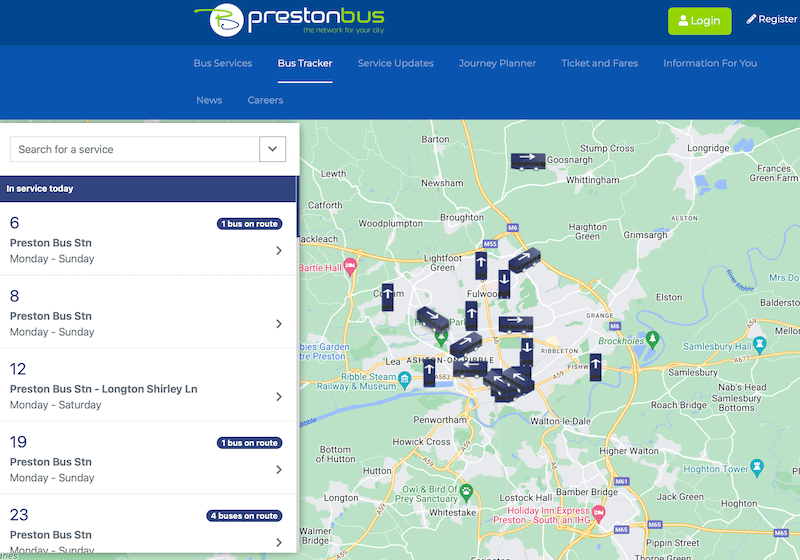Open the Careers link
Screen dimensions: 800x560
[x=265, y=100]
